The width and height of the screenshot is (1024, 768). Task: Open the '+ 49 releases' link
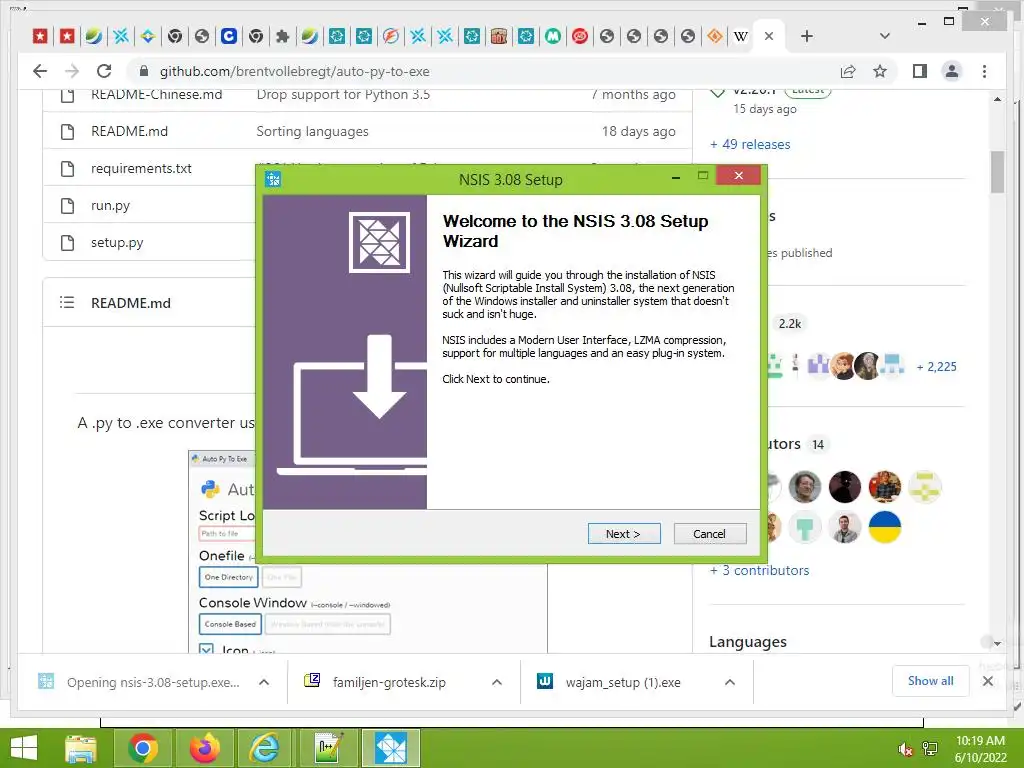tap(750, 144)
